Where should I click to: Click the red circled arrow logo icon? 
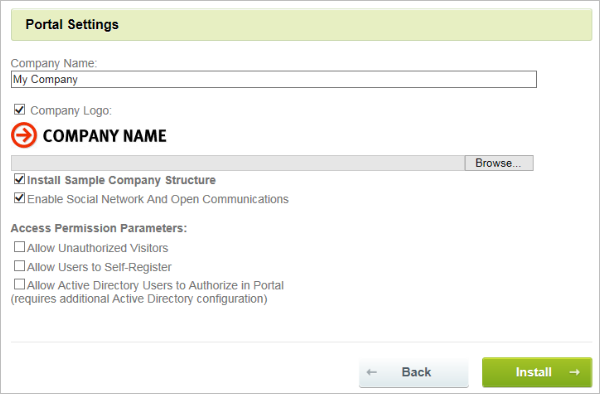coord(24,135)
